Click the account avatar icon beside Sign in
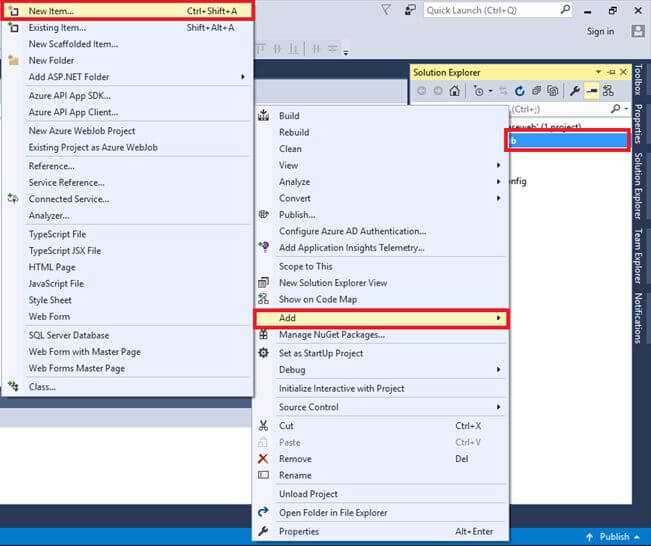The width and height of the screenshot is (651, 546). click(638, 31)
